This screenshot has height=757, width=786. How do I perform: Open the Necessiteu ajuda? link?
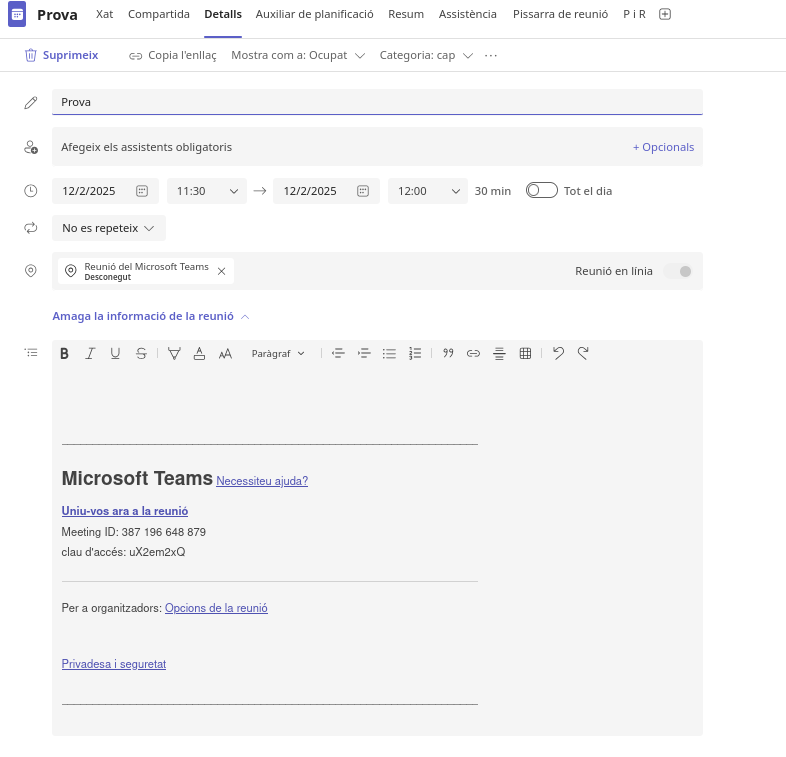[262, 481]
